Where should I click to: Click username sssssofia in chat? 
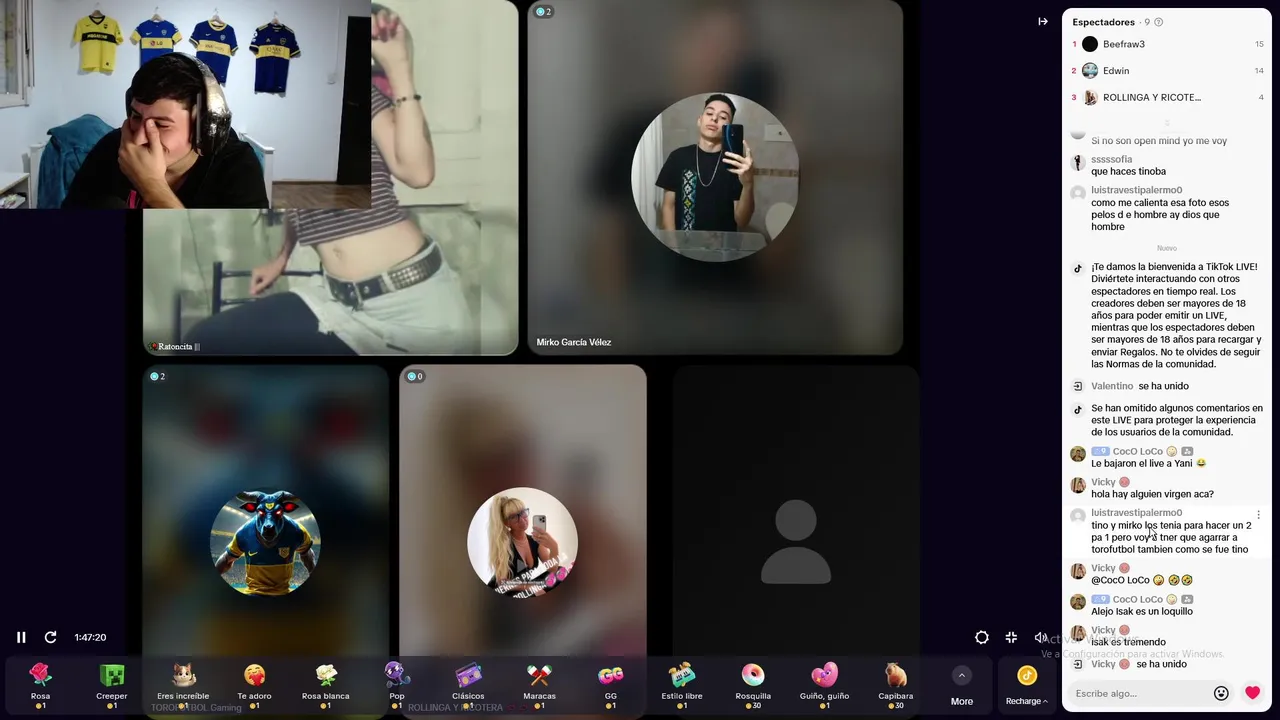1111,159
